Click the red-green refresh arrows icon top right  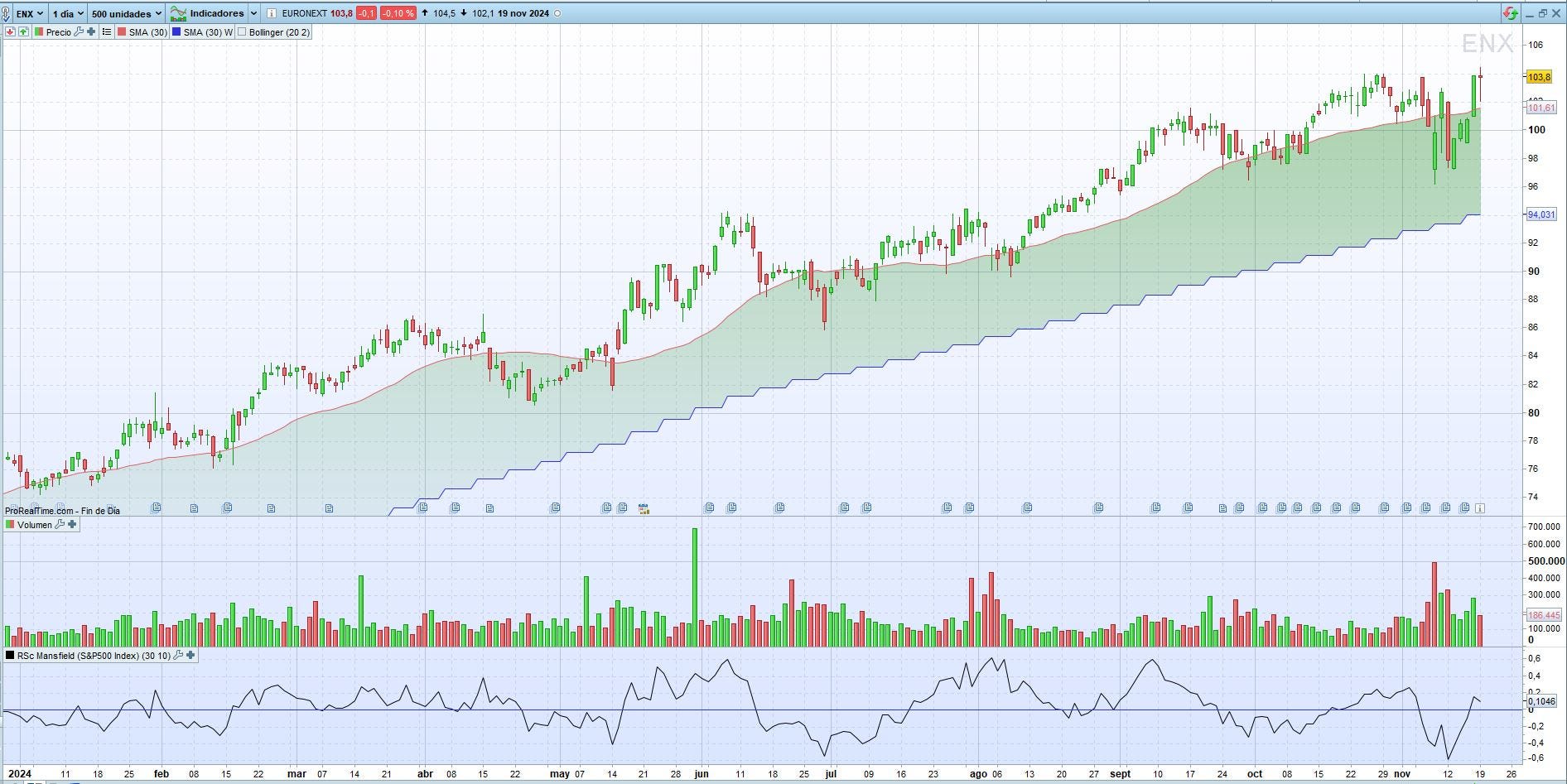click(1511, 13)
